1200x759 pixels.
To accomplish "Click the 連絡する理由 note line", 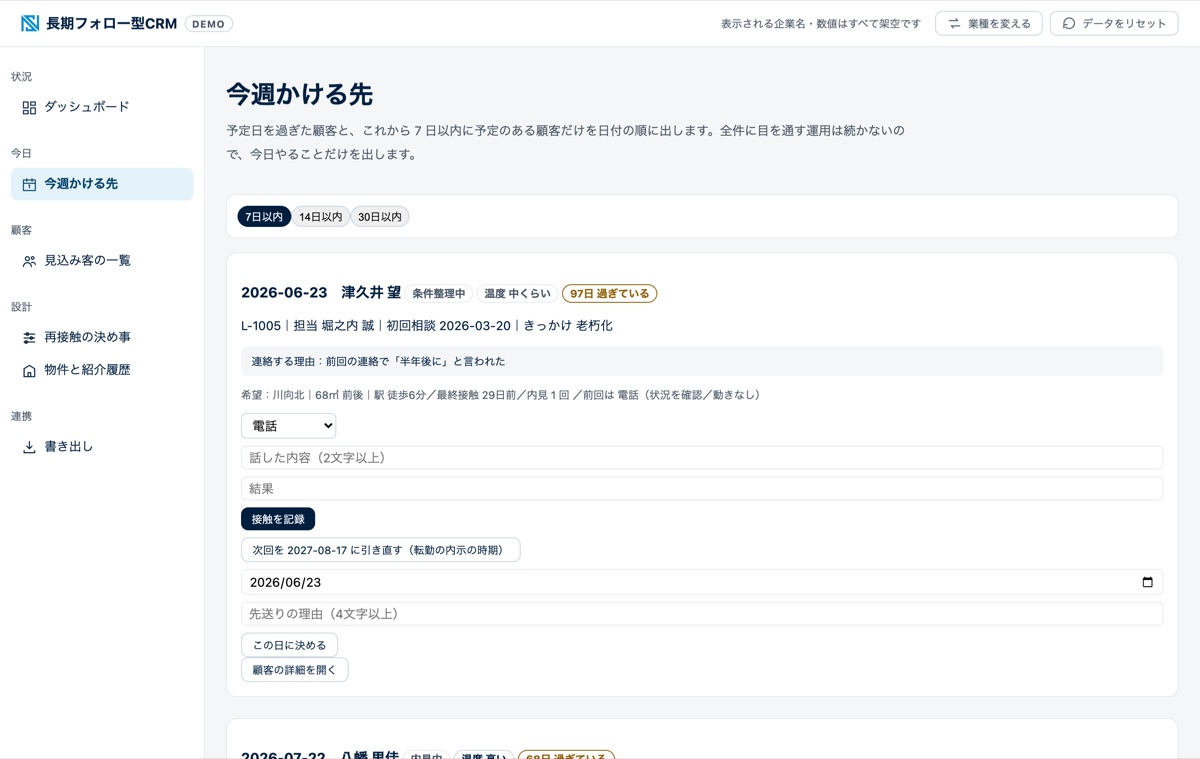I will tap(702, 361).
